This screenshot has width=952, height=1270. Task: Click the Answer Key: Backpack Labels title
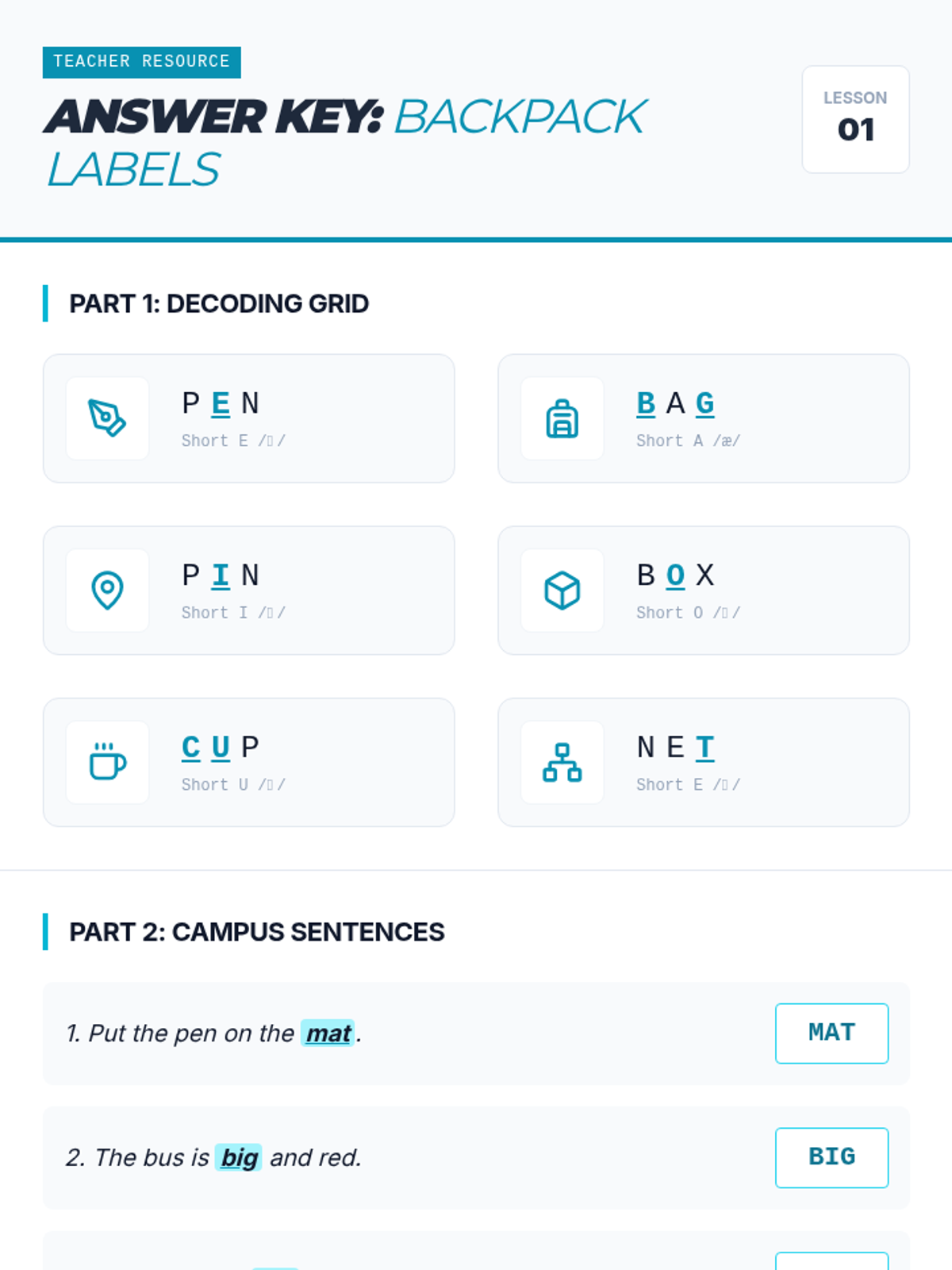click(x=345, y=143)
